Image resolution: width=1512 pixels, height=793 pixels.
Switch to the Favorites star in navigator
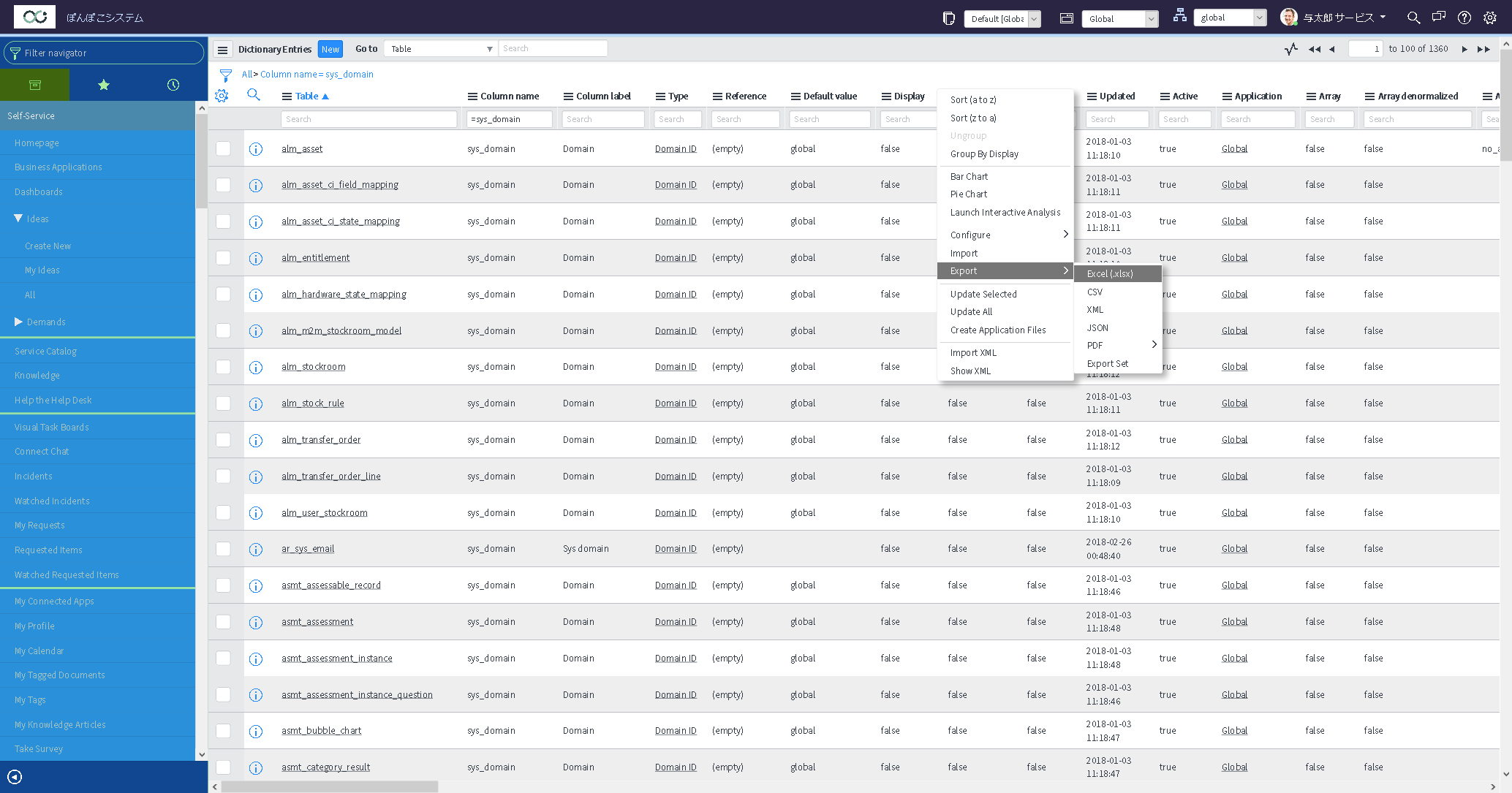click(x=104, y=84)
